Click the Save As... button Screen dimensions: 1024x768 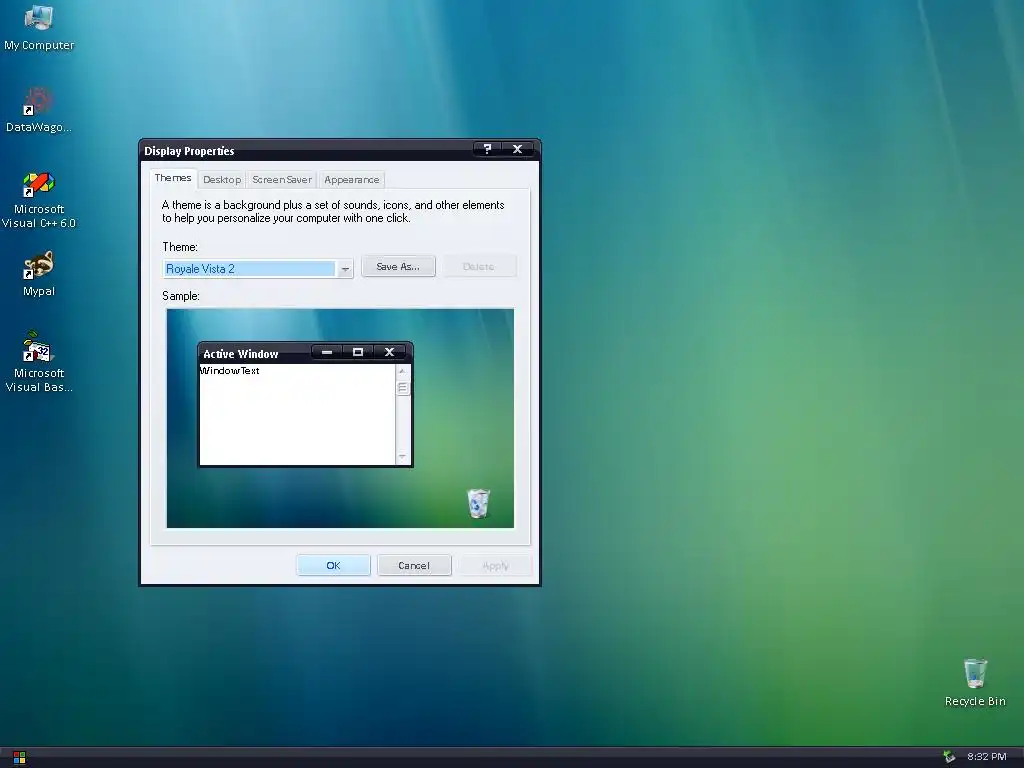click(398, 266)
